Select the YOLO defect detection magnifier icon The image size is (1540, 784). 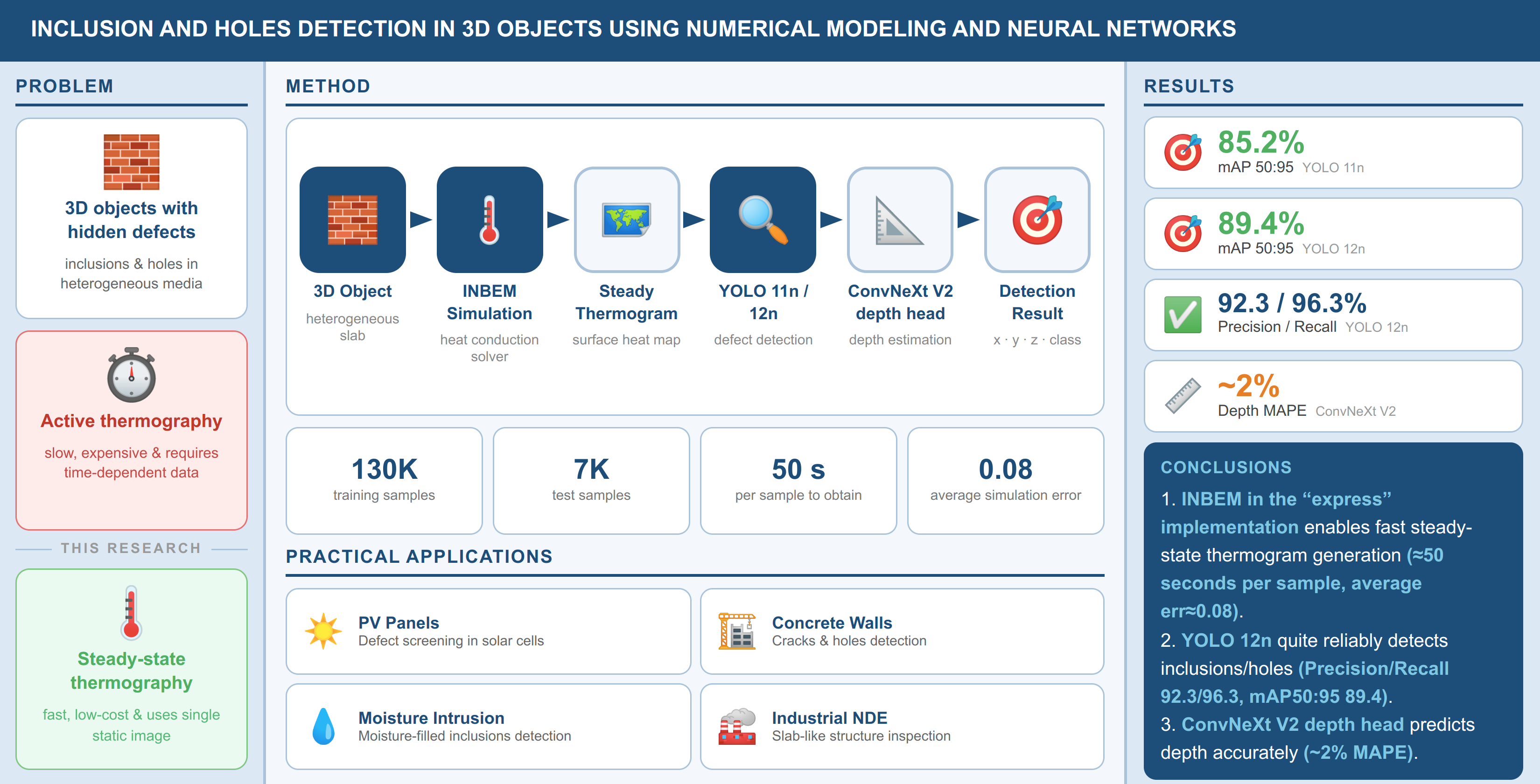click(763, 220)
